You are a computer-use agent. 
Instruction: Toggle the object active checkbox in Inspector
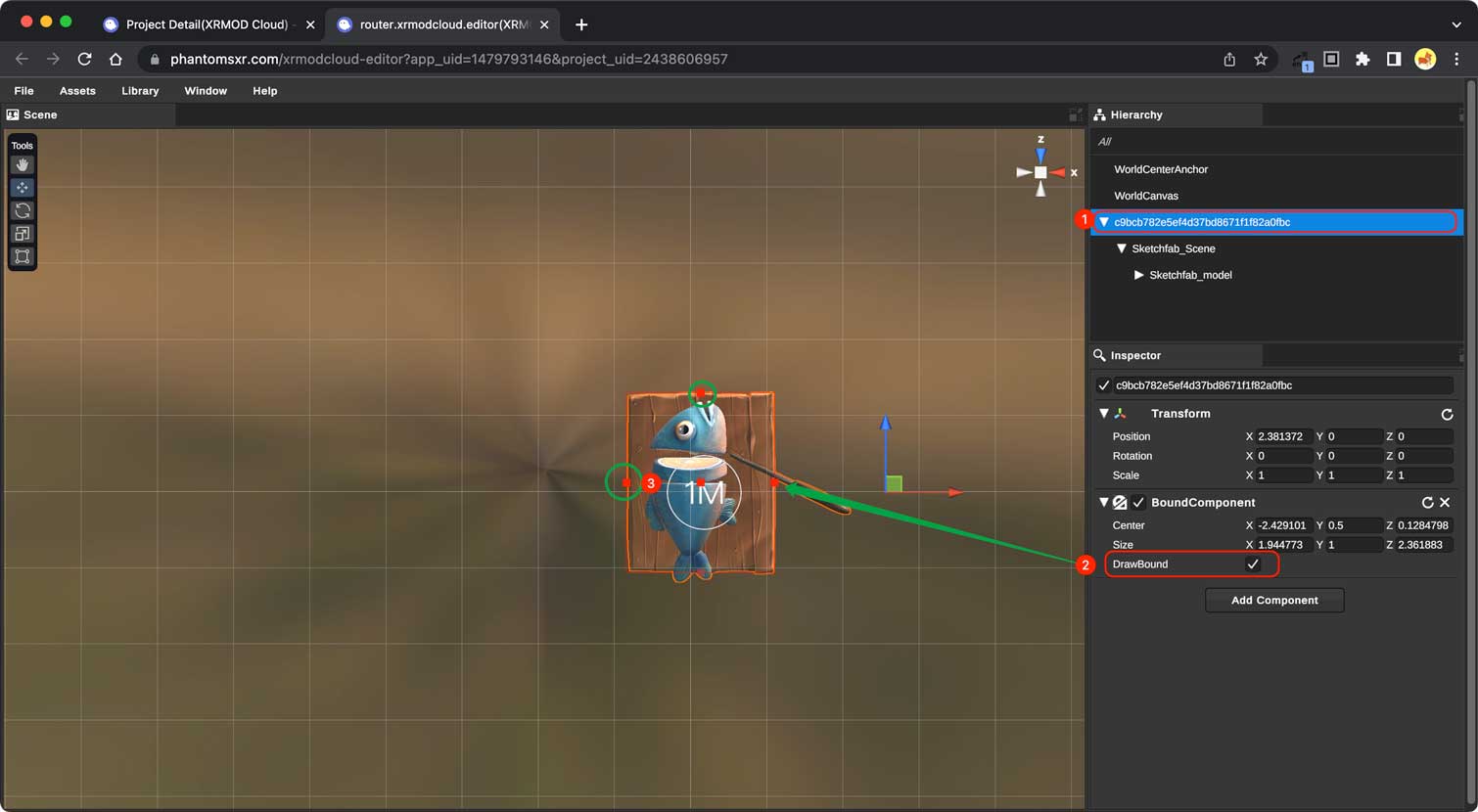tap(1103, 385)
